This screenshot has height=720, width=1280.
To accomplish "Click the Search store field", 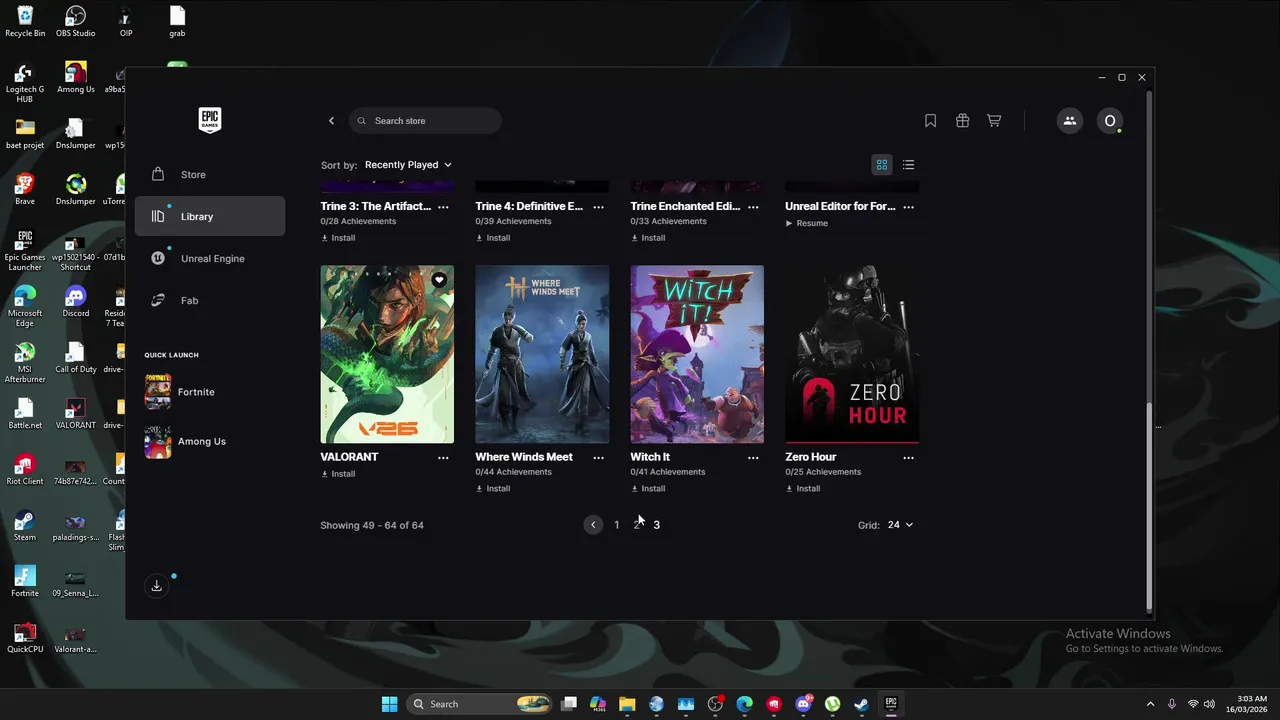I will click(x=425, y=121).
